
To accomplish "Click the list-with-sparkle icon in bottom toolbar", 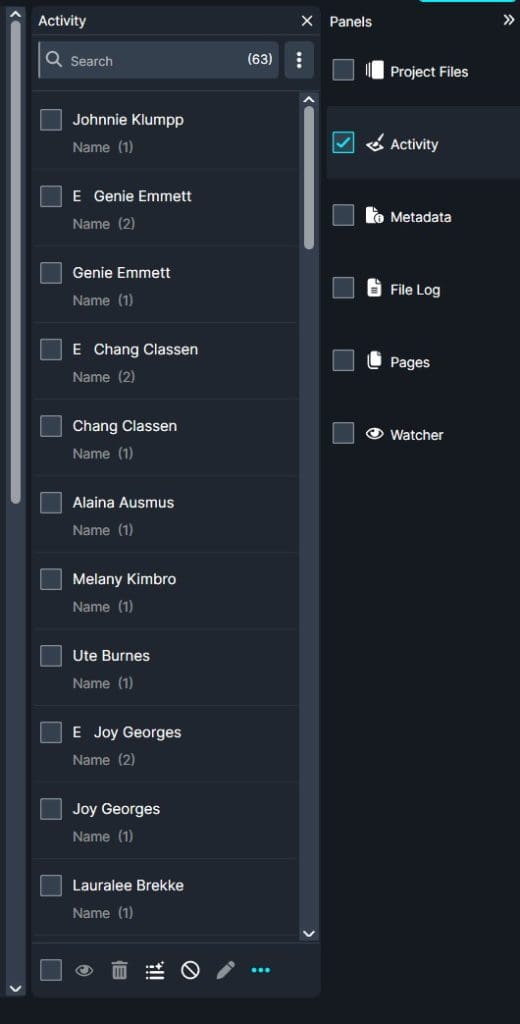I will click(155, 970).
